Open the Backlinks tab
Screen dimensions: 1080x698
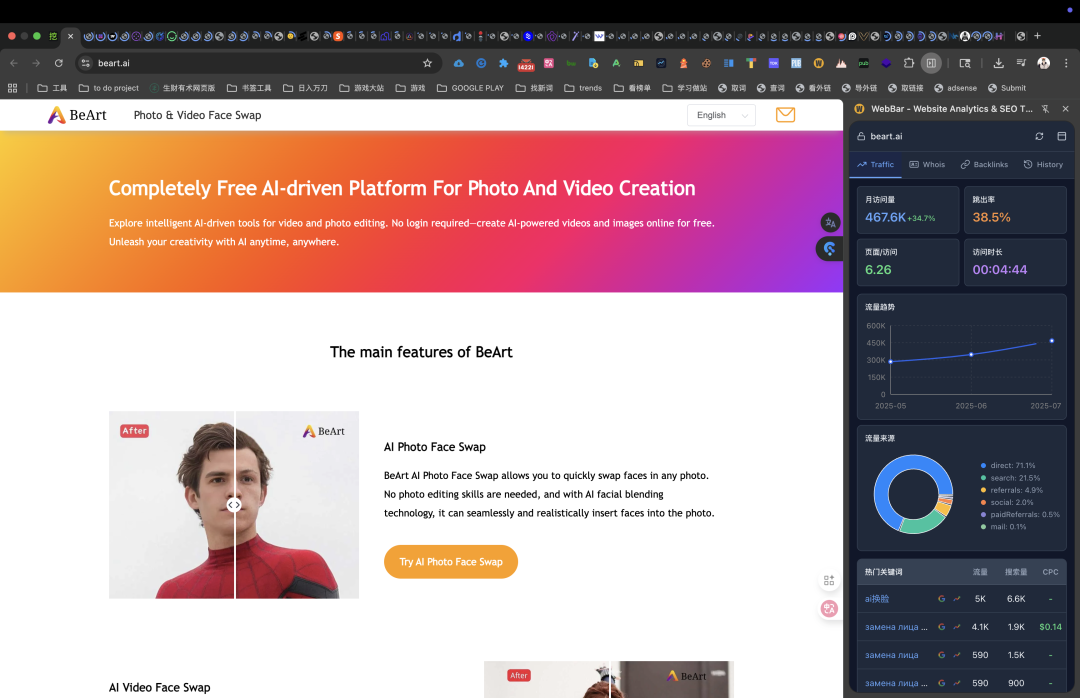984,165
